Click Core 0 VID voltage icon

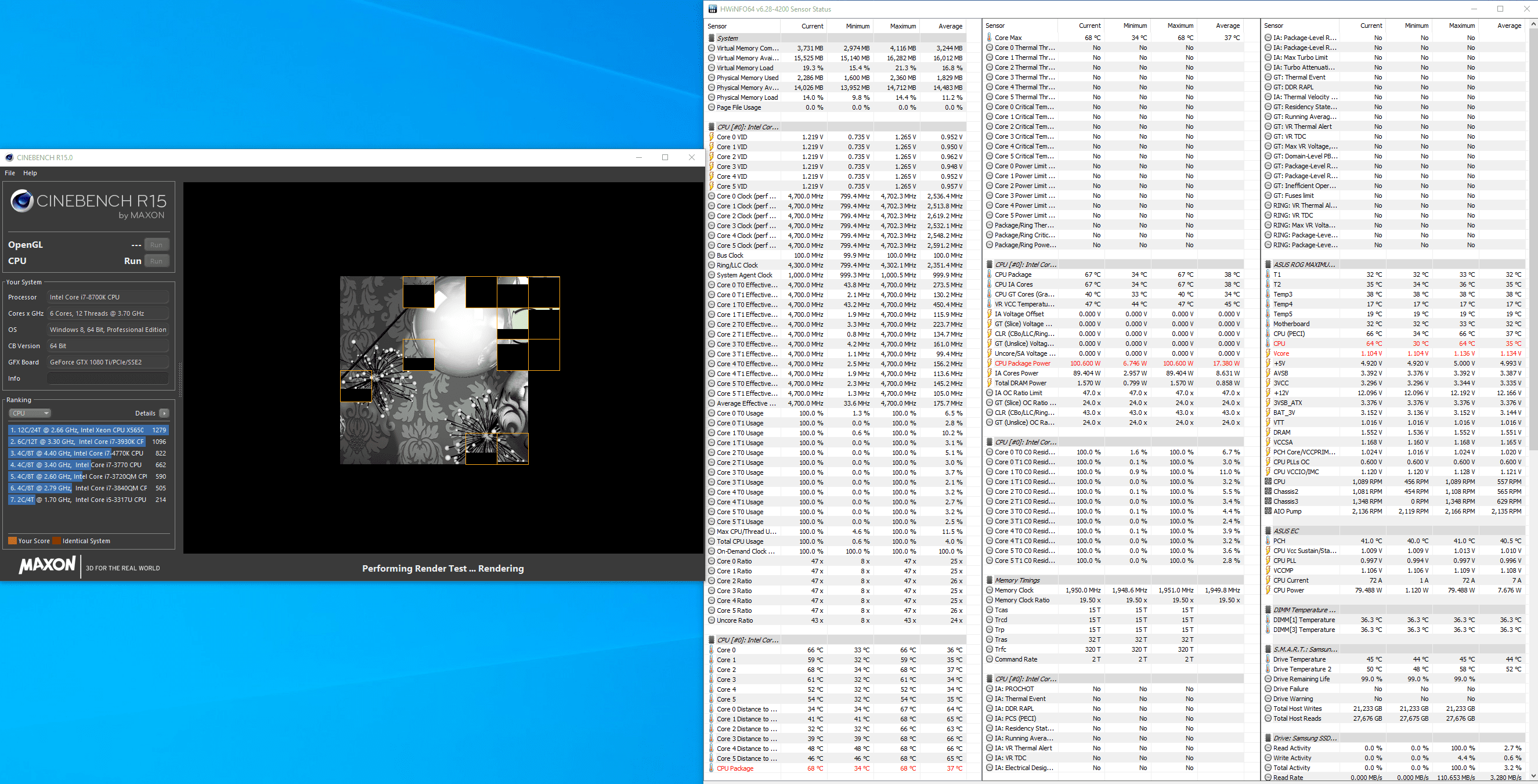tap(712, 138)
